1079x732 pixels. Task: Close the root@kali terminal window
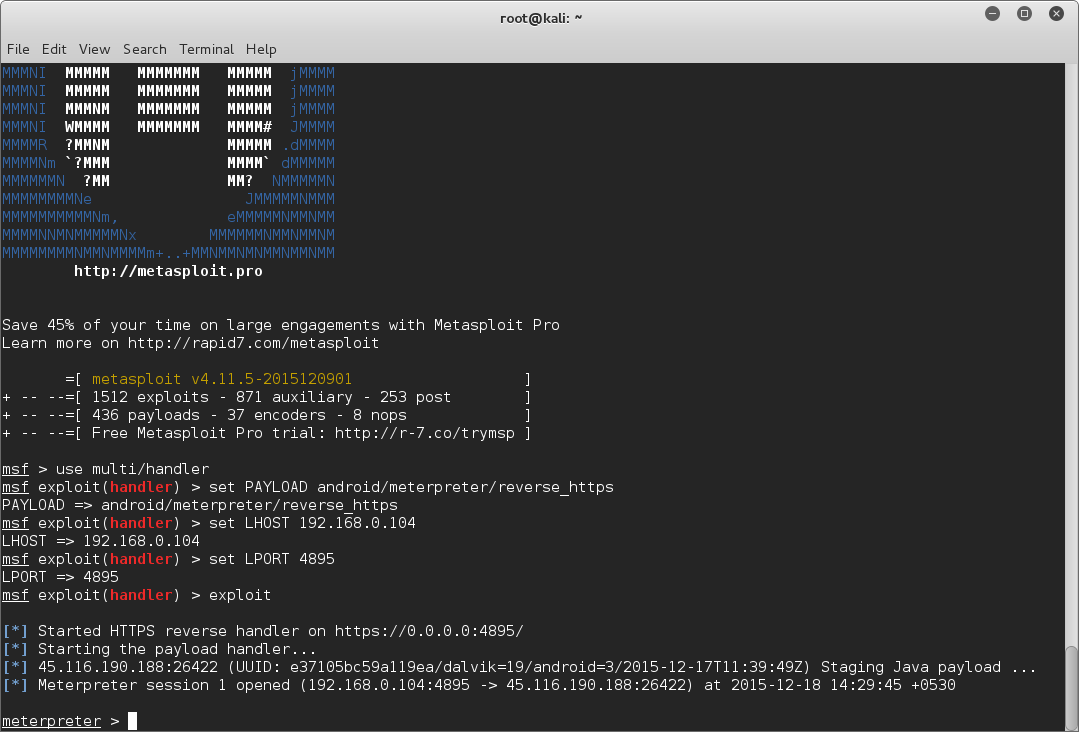click(1056, 14)
